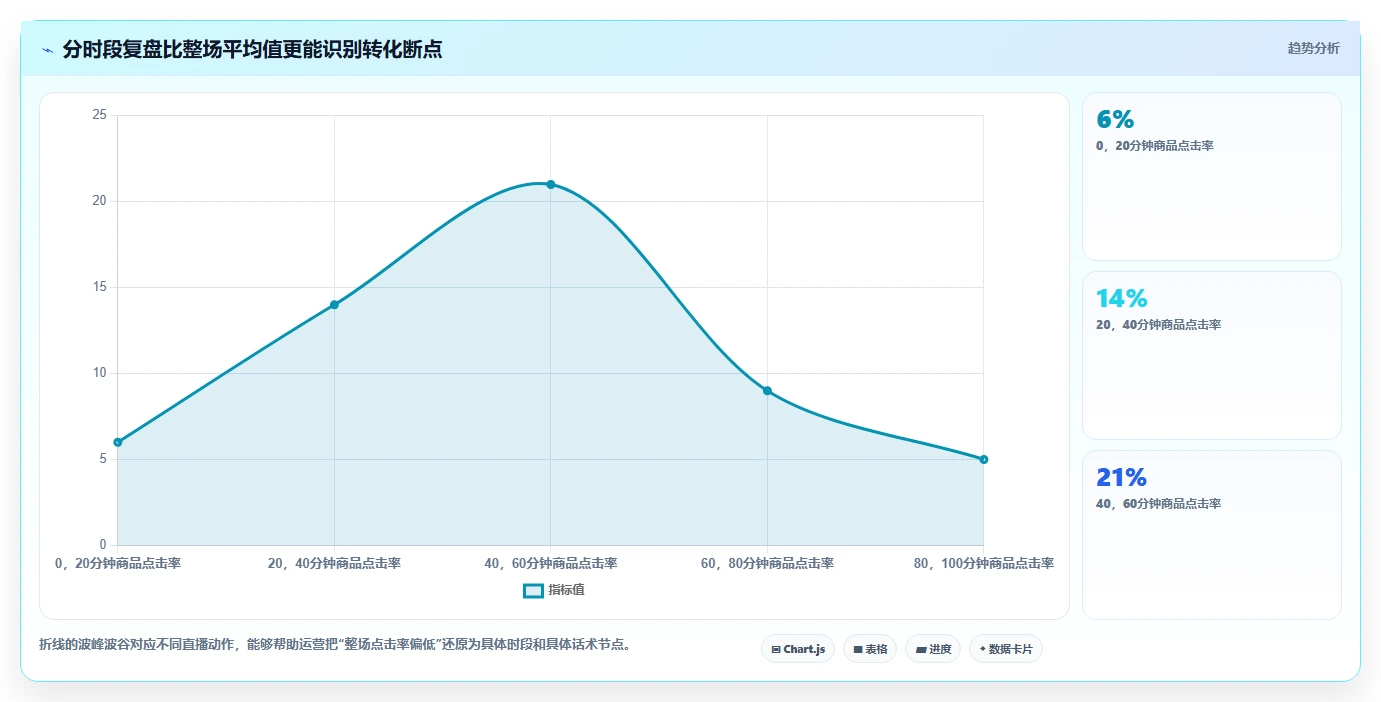The height and width of the screenshot is (702, 1381).
Task: Click the lightning icon beside the title
Action: tap(47, 50)
